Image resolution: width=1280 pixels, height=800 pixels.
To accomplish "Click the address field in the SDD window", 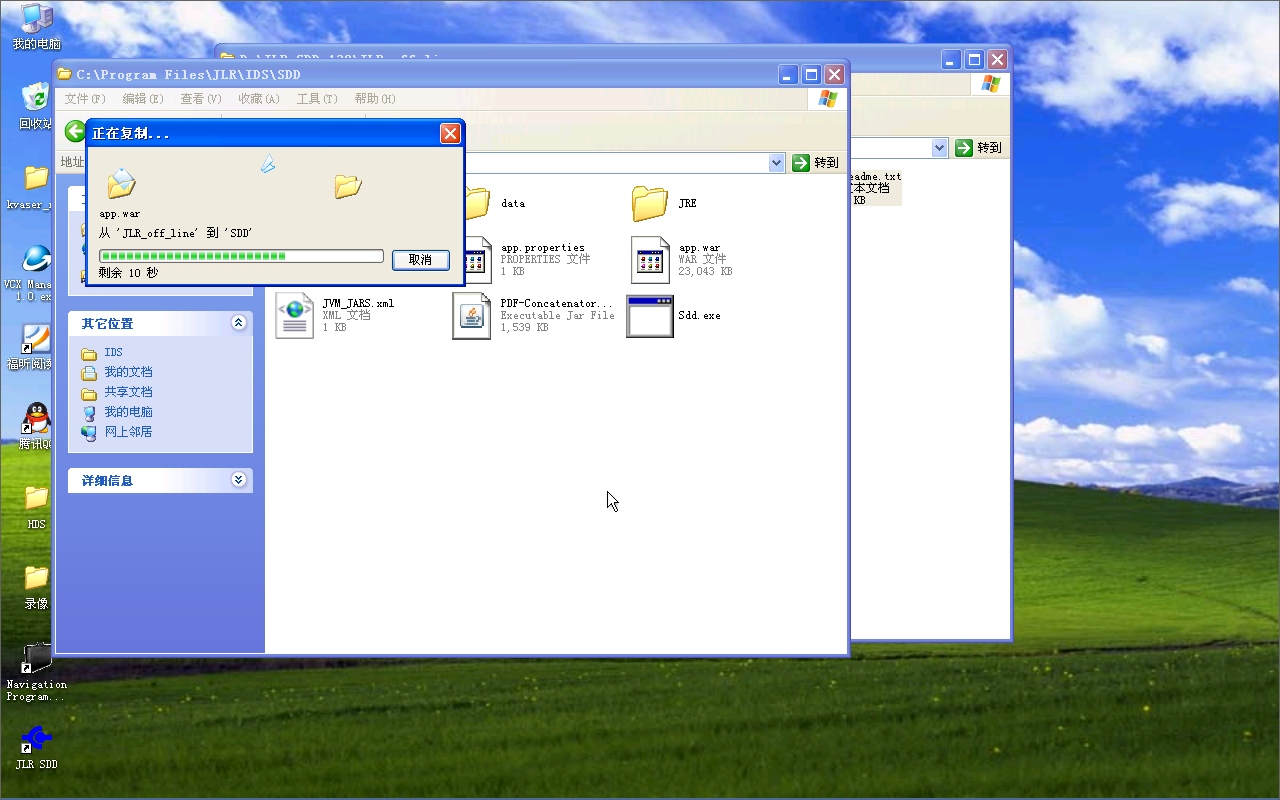I will pyautogui.click(x=615, y=163).
